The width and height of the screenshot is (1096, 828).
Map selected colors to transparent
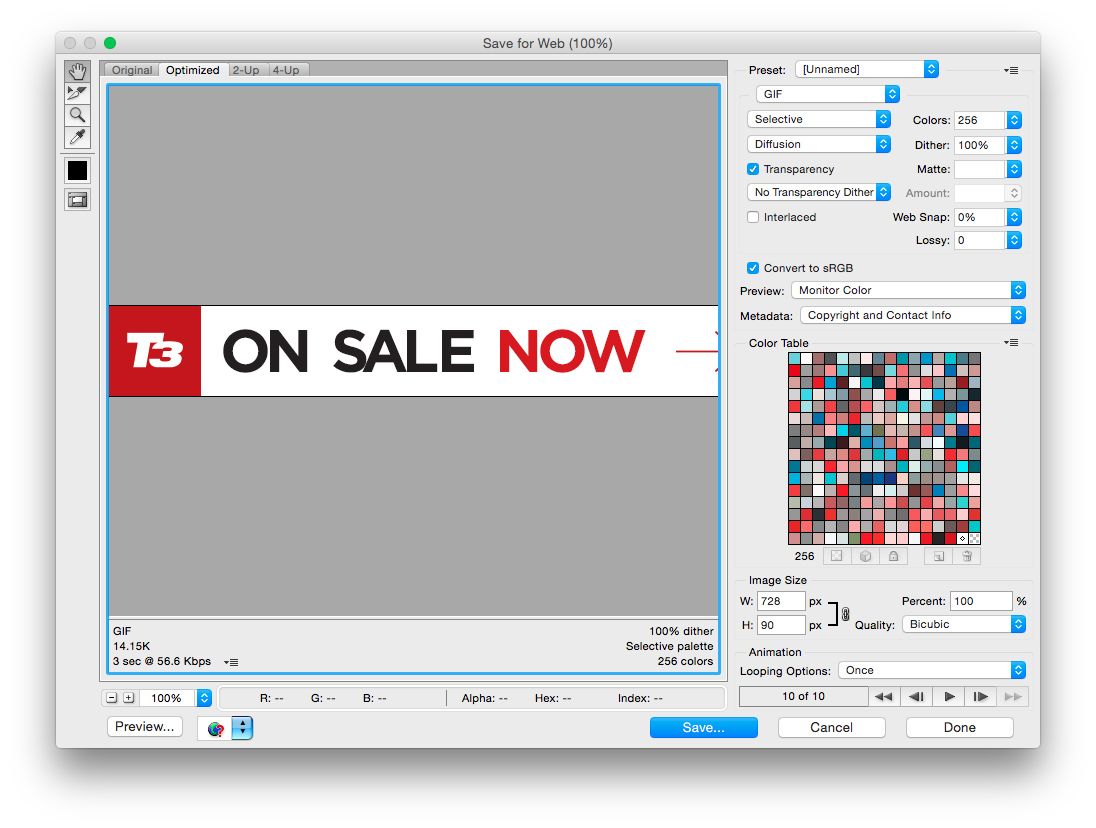(836, 555)
